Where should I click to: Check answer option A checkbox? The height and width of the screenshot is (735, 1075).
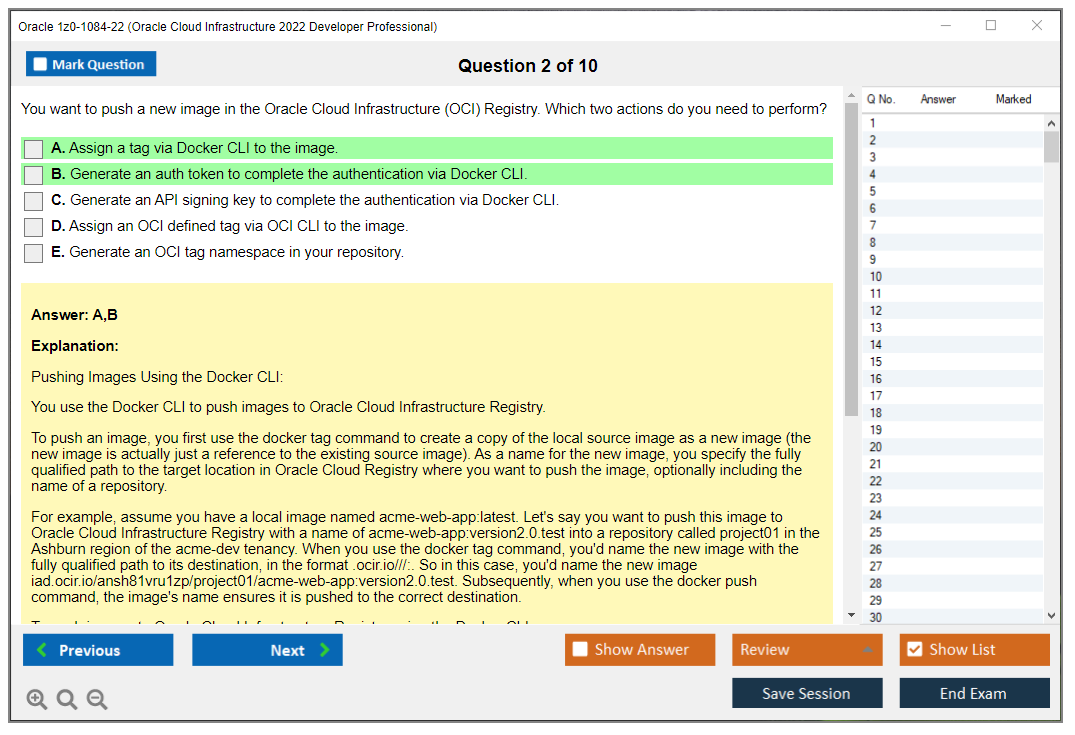click(x=33, y=148)
